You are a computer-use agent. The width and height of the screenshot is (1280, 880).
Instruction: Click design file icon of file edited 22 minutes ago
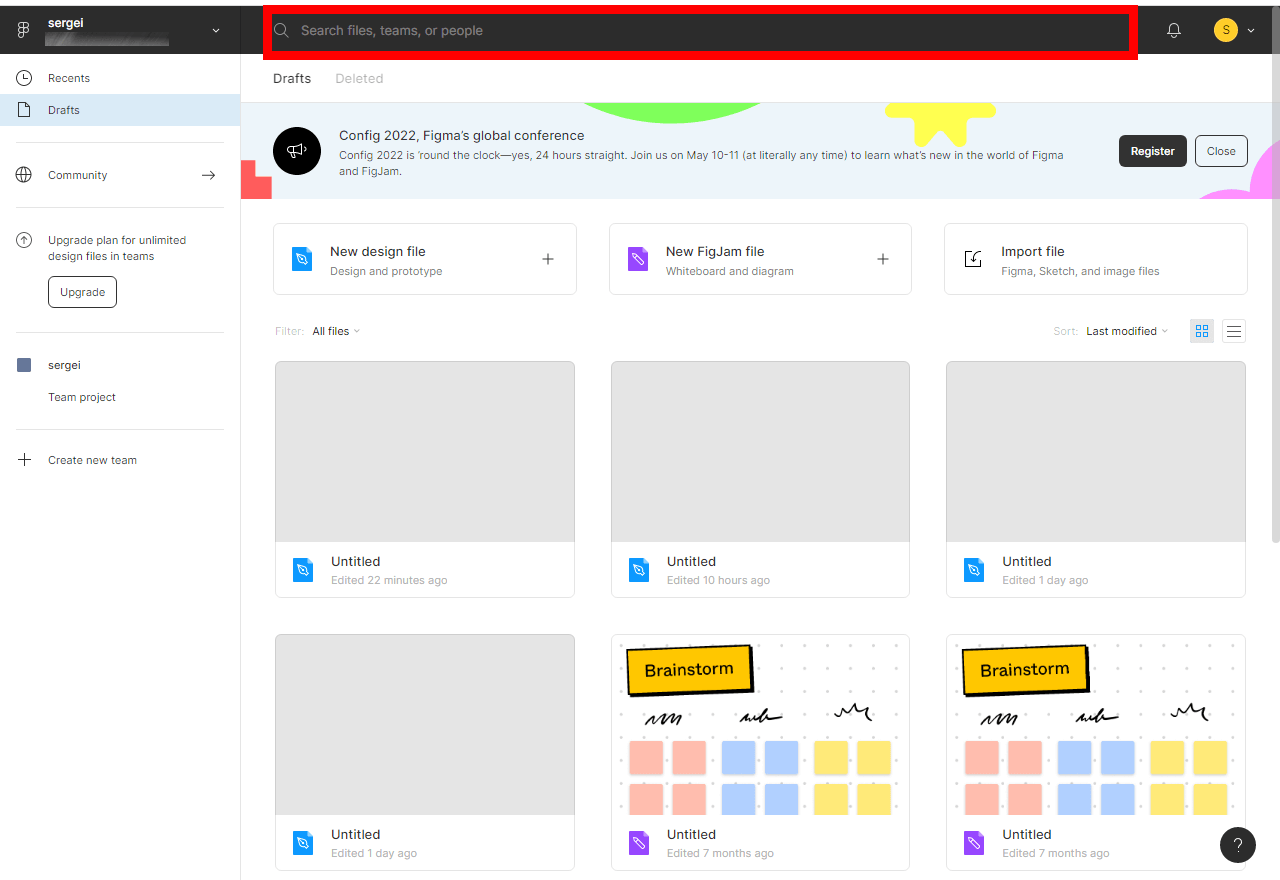click(x=303, y=570)
